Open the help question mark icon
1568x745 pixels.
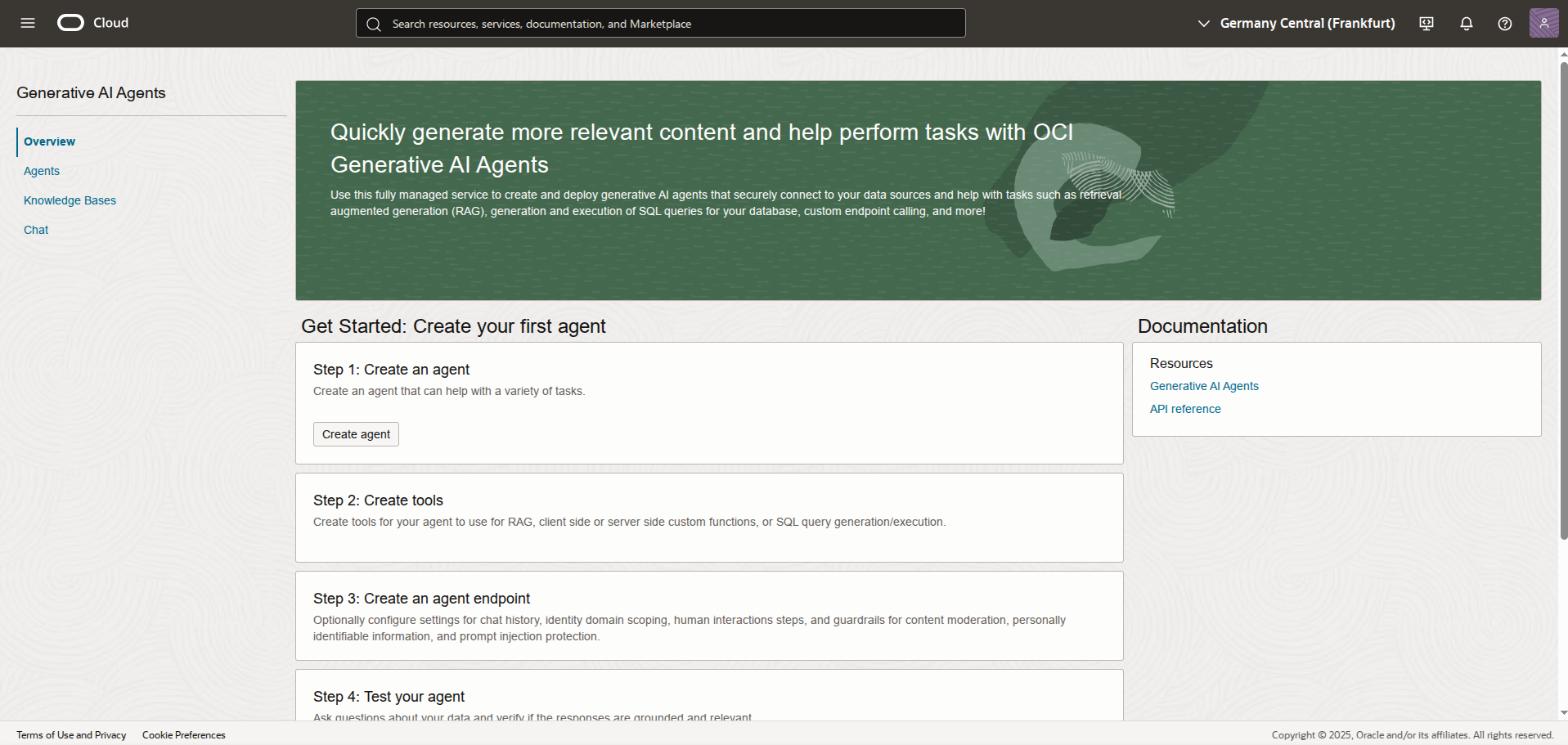(1505, 24)
